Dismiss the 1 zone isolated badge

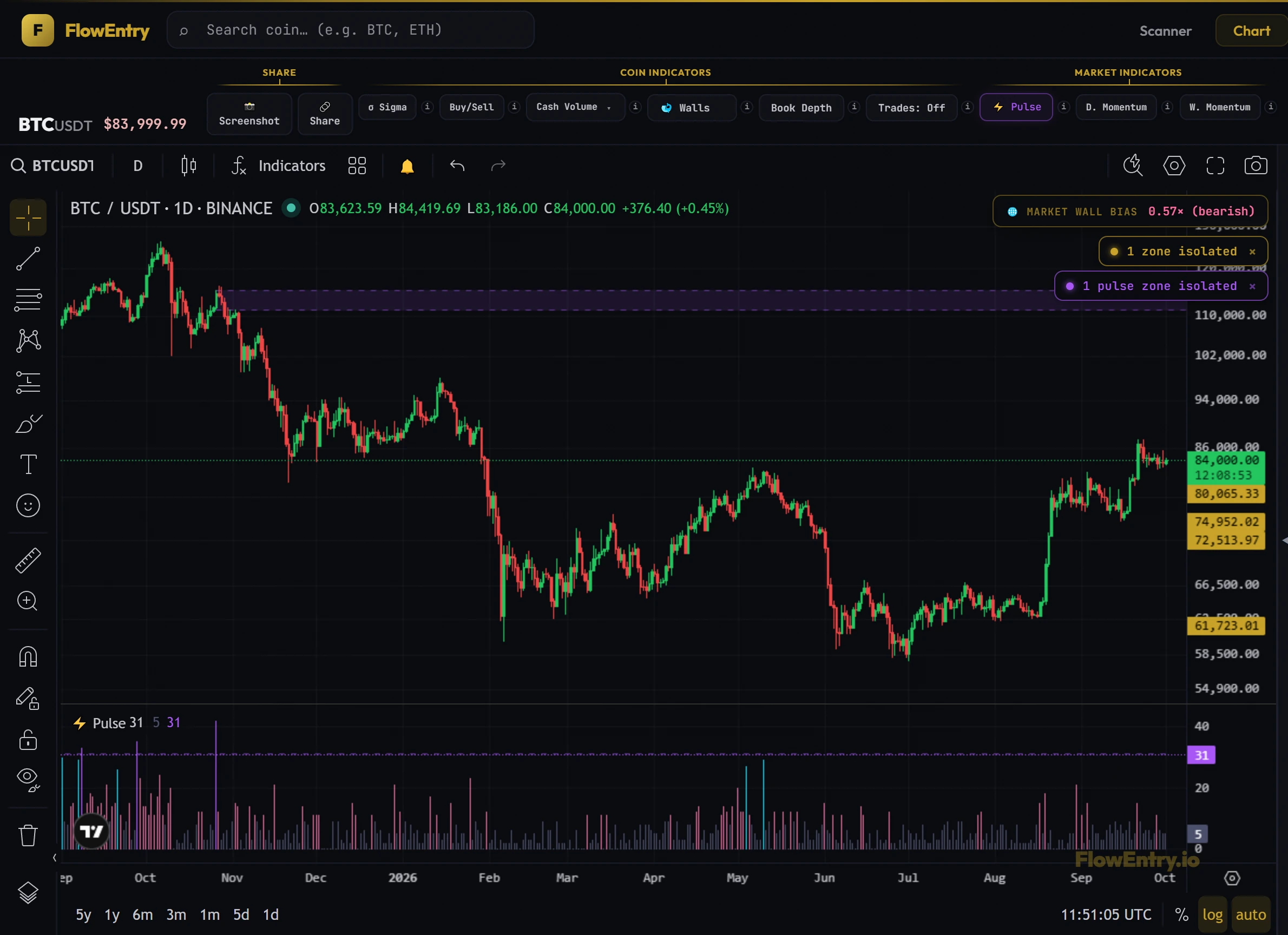point(1252,252)
